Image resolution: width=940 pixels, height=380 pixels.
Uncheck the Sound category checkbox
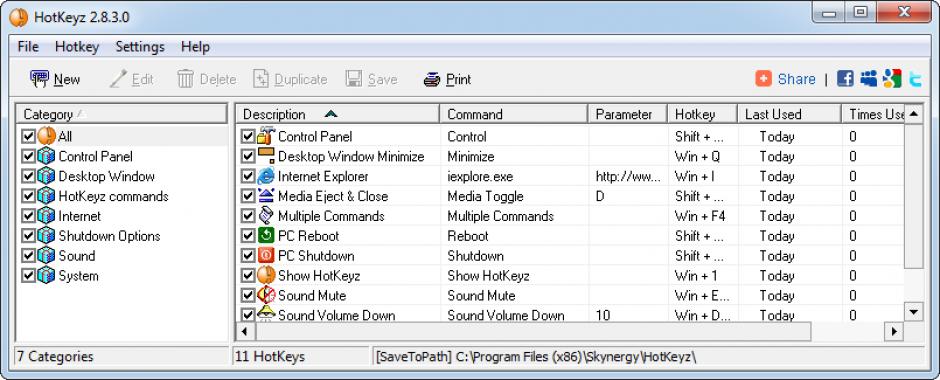point(28,255)
